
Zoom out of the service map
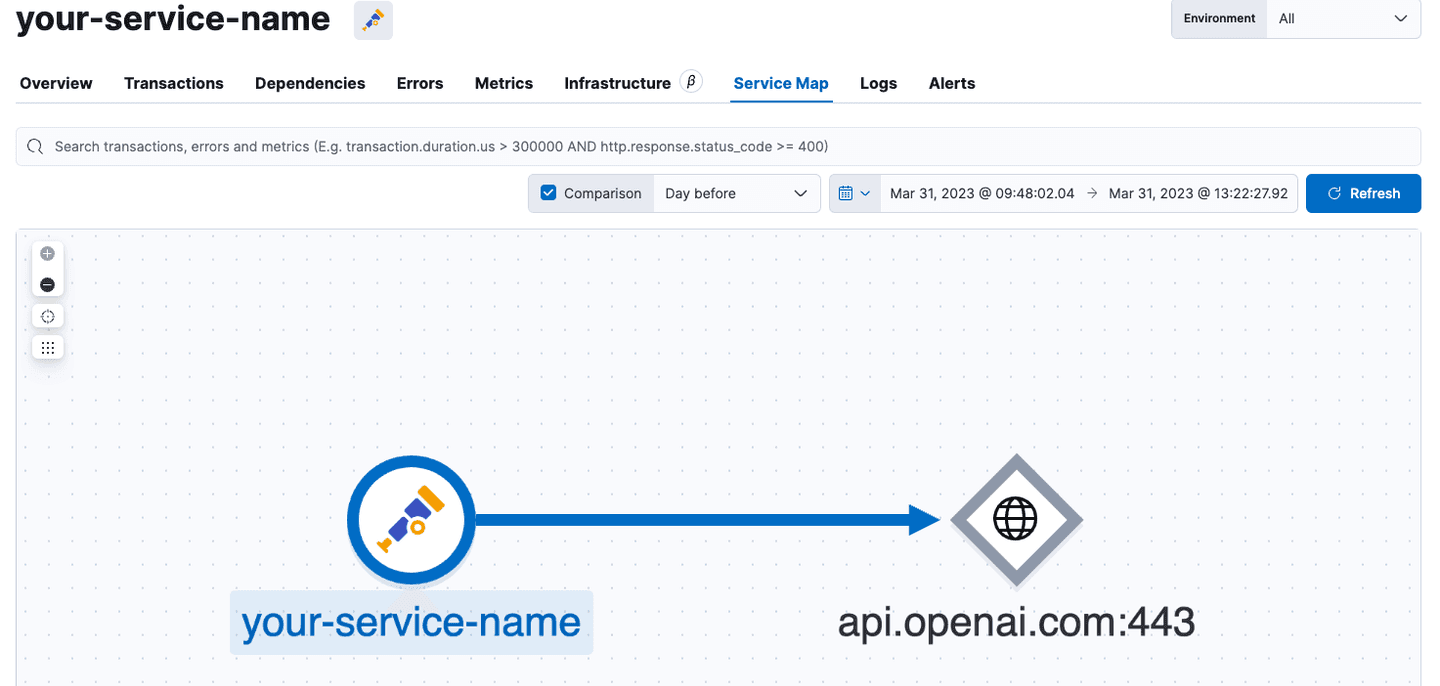pos(47,284)
